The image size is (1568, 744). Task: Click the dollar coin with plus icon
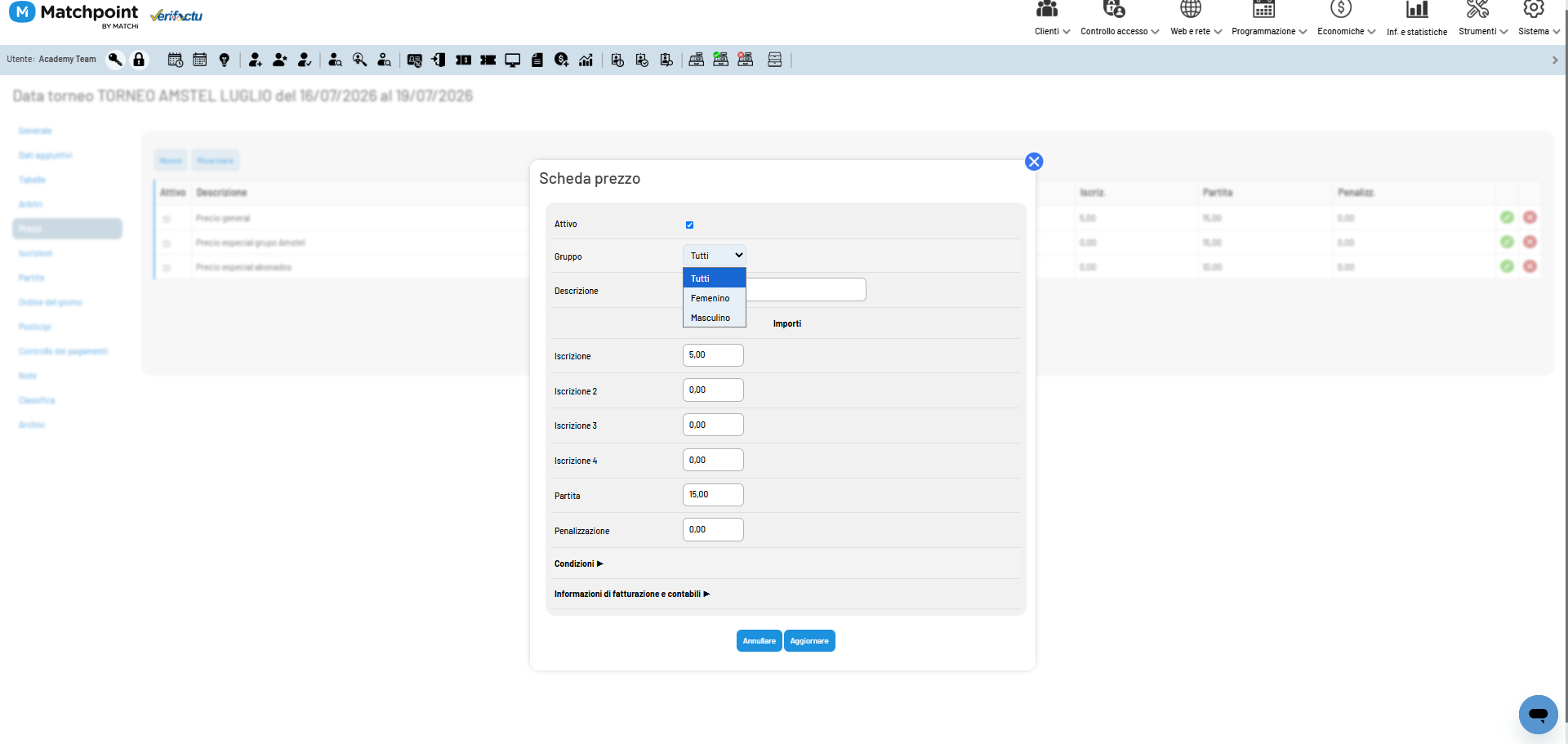(561, 60)
